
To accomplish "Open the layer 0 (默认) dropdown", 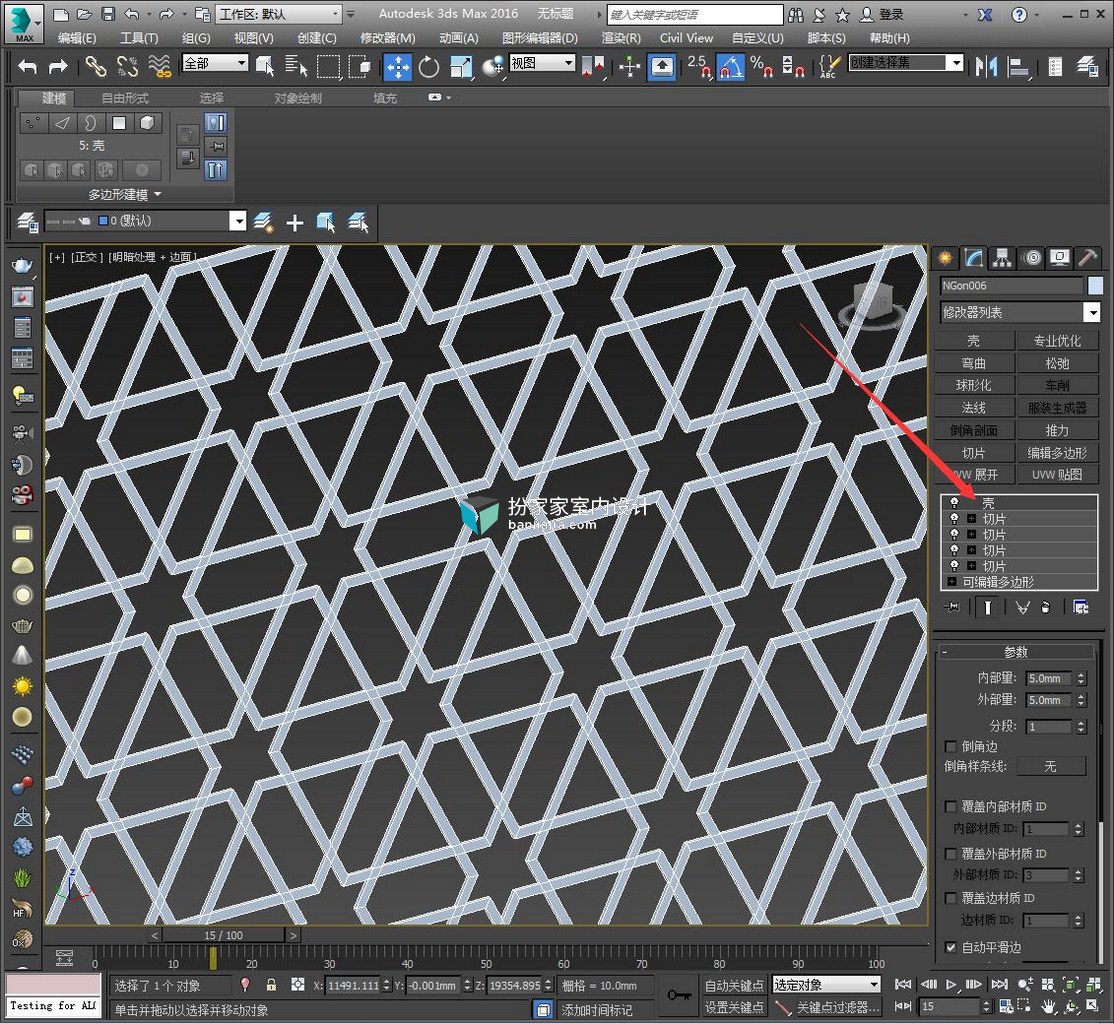I will (x=145, y=221).
